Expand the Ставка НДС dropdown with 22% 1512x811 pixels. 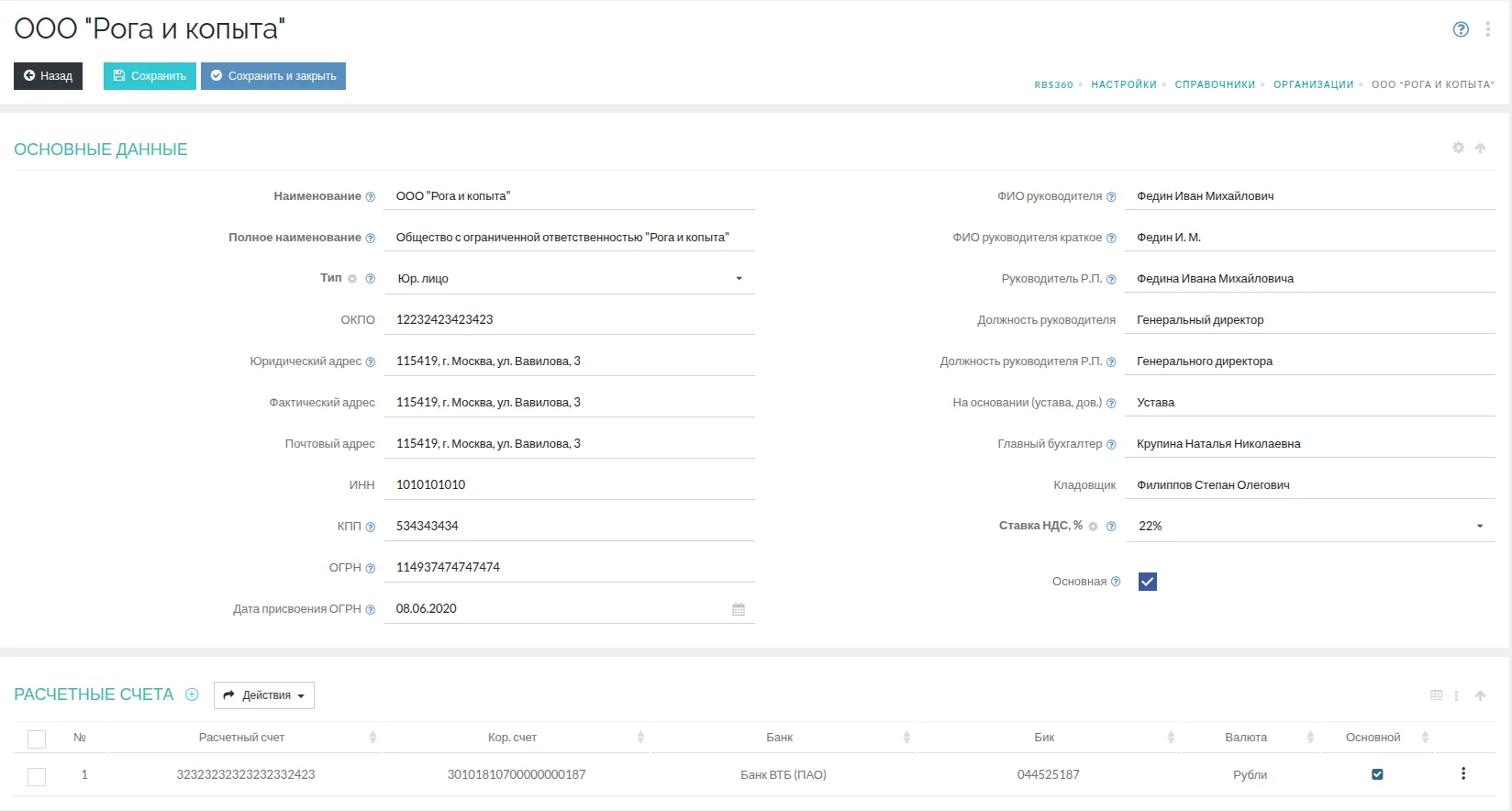1309,527
